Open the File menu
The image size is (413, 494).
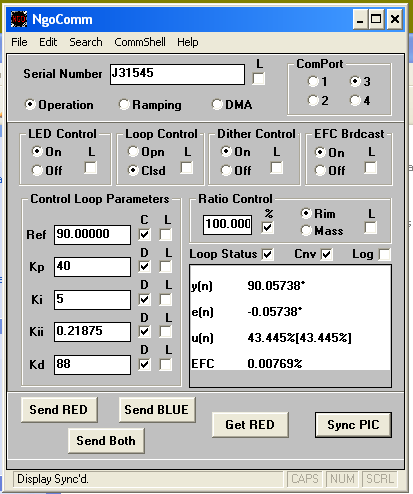(x=19, y=42)
